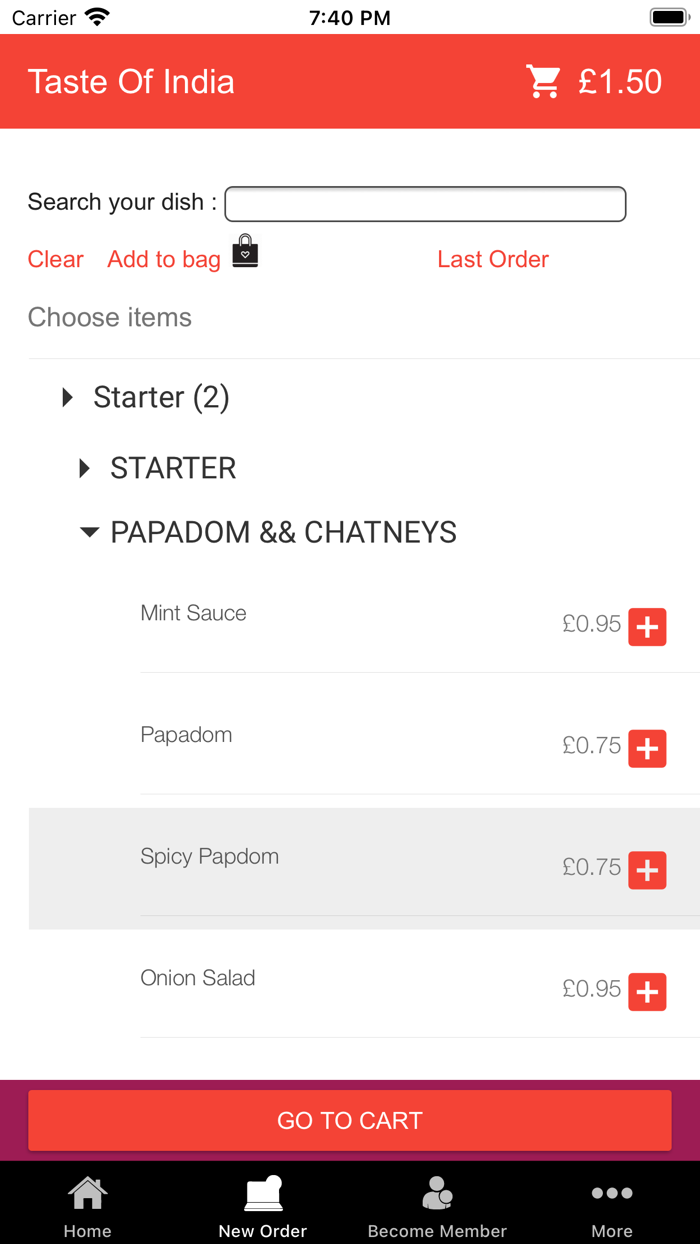Tap the plus icon beside Papadom
Screen dimensions: 700x1244
pyautogui.click(x=648, y=748)
